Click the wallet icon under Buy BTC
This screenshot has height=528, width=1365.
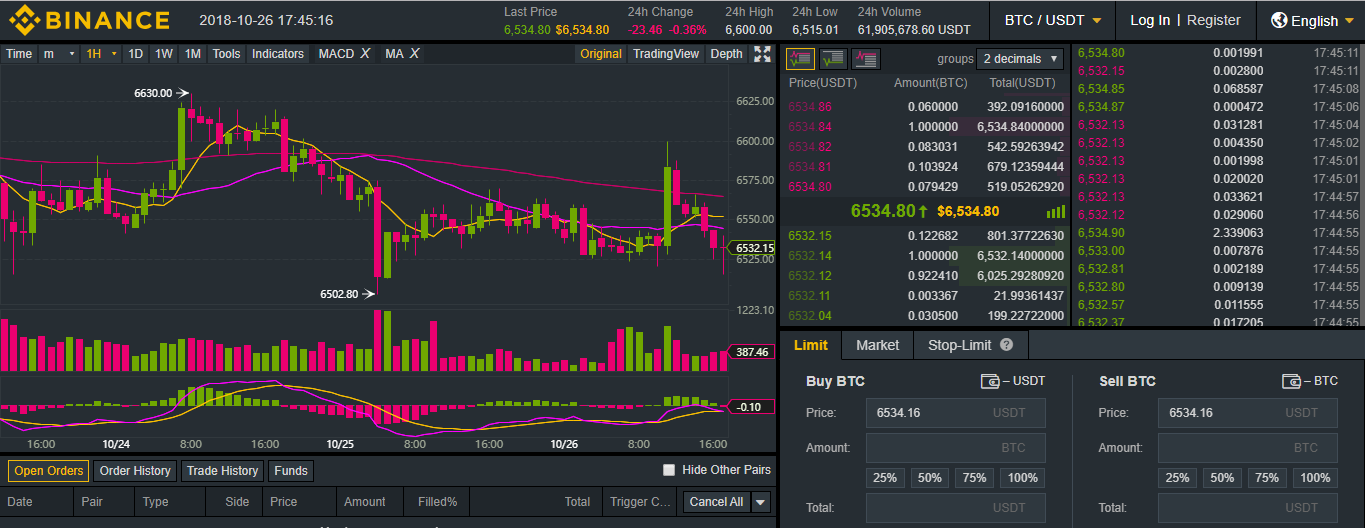tap(990, 381)
